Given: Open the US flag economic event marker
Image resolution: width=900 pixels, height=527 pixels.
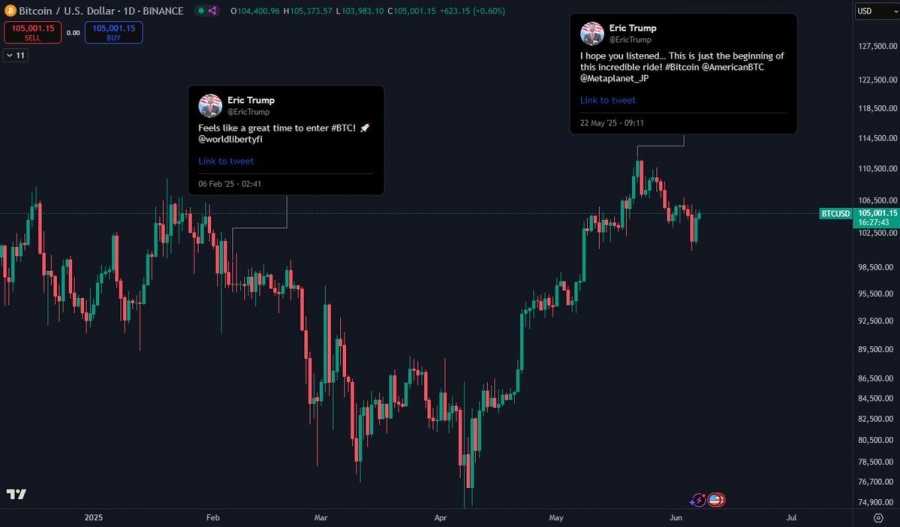Looking at the screenshot, I should coord(715,500).
